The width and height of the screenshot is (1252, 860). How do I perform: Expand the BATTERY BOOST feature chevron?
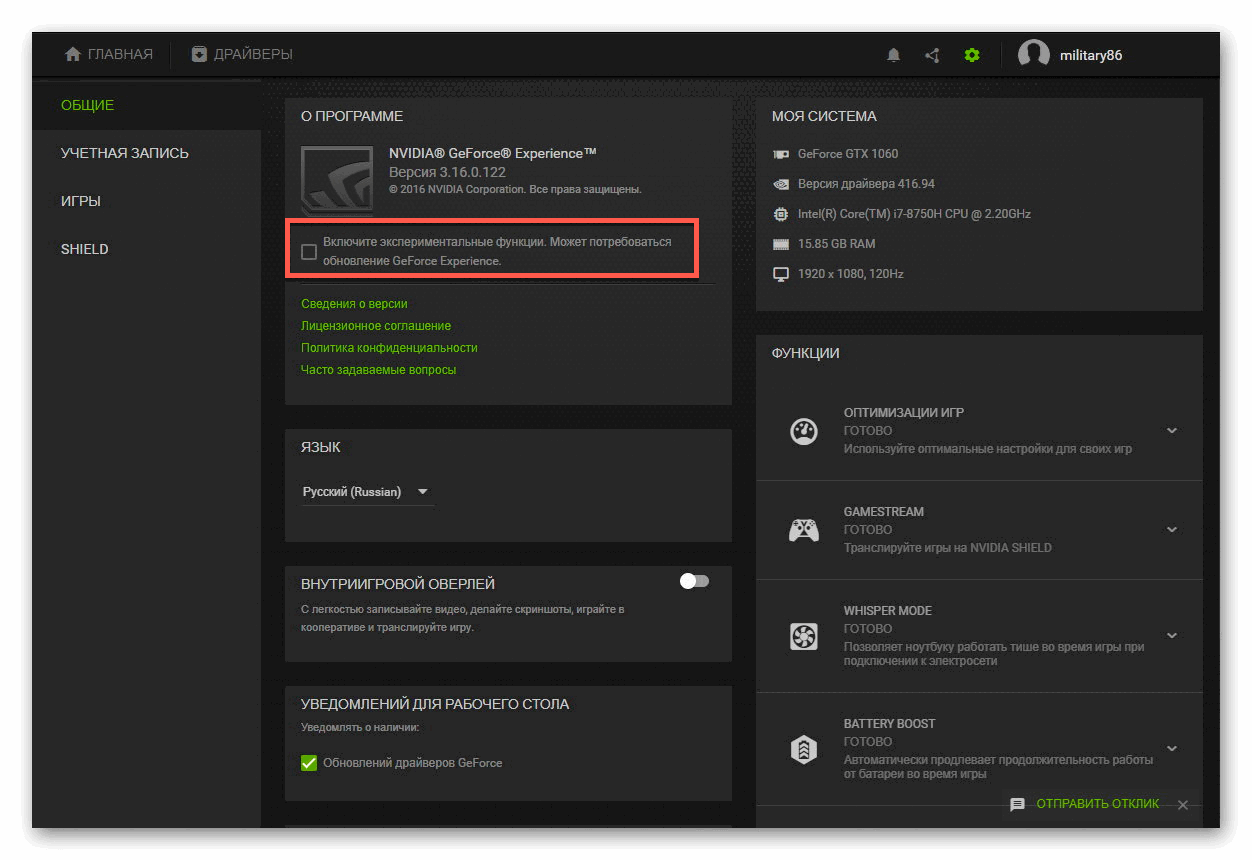(x=1172, y=749)
